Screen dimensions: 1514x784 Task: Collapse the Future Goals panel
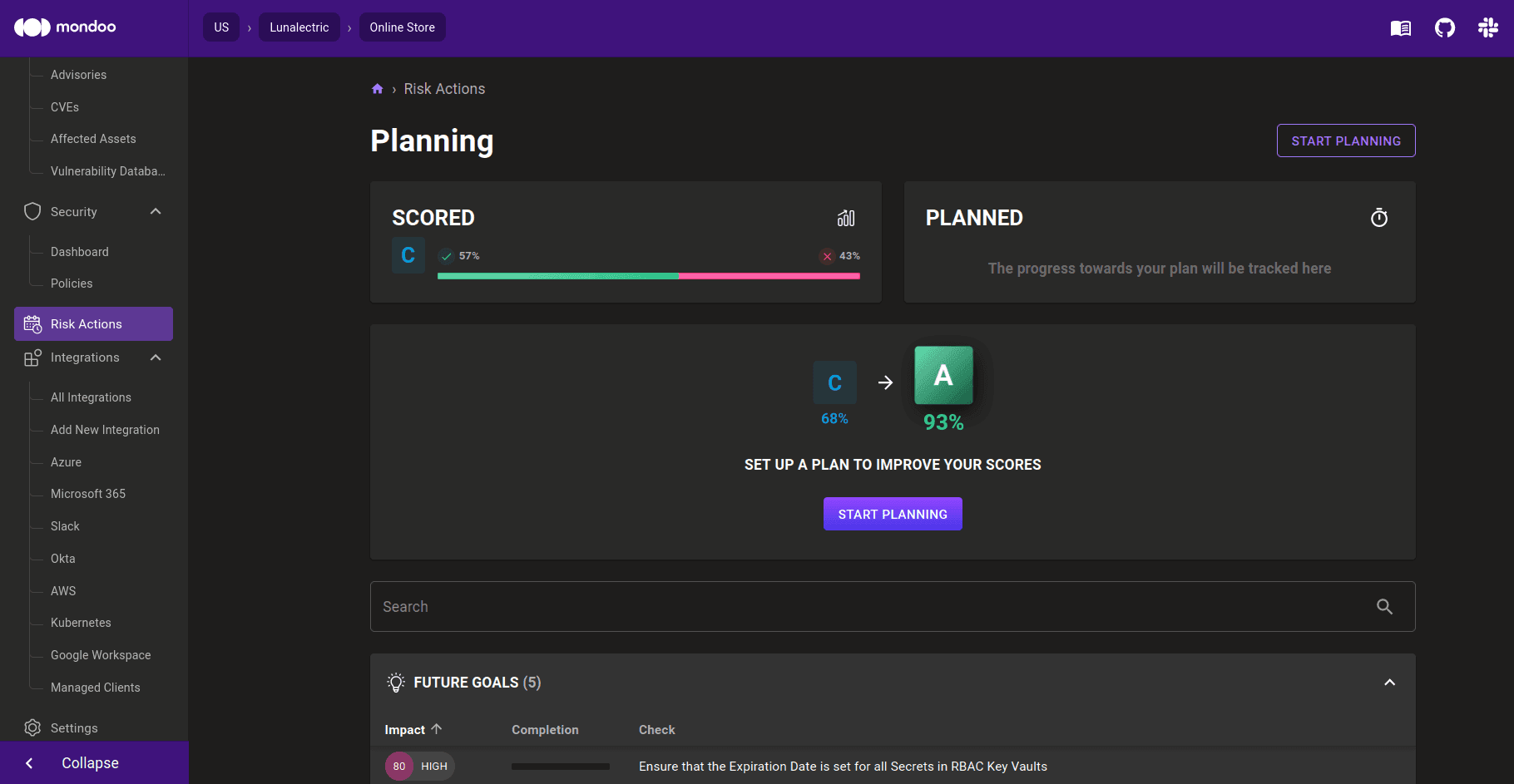click(x=1389, y=683)
